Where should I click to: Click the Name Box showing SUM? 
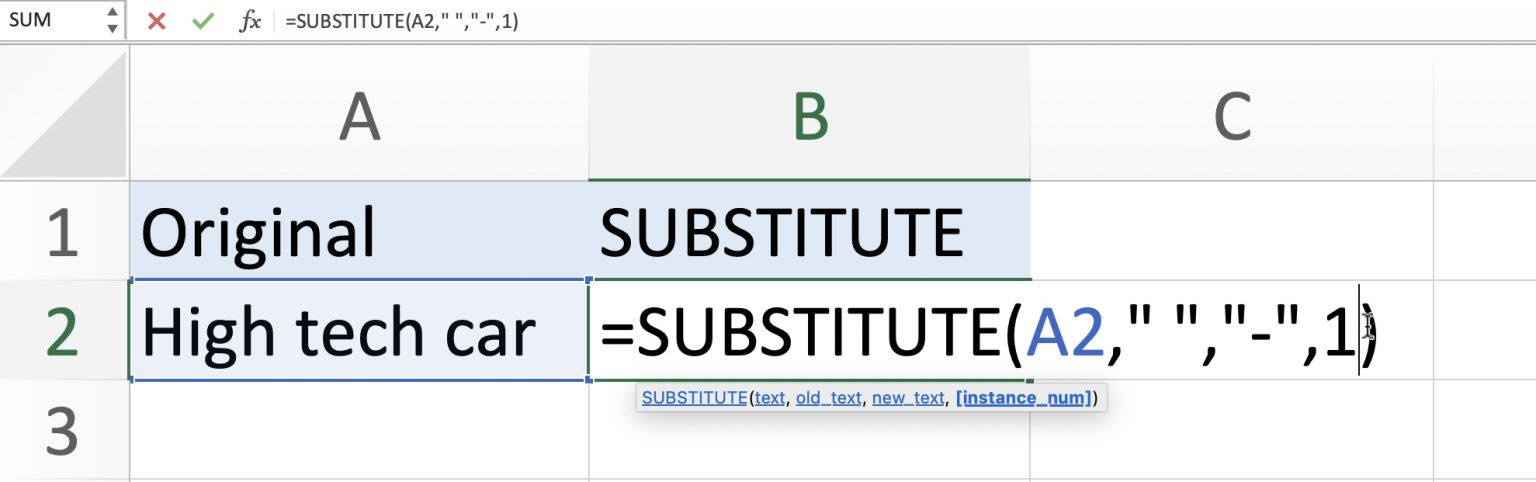(50, 21)
